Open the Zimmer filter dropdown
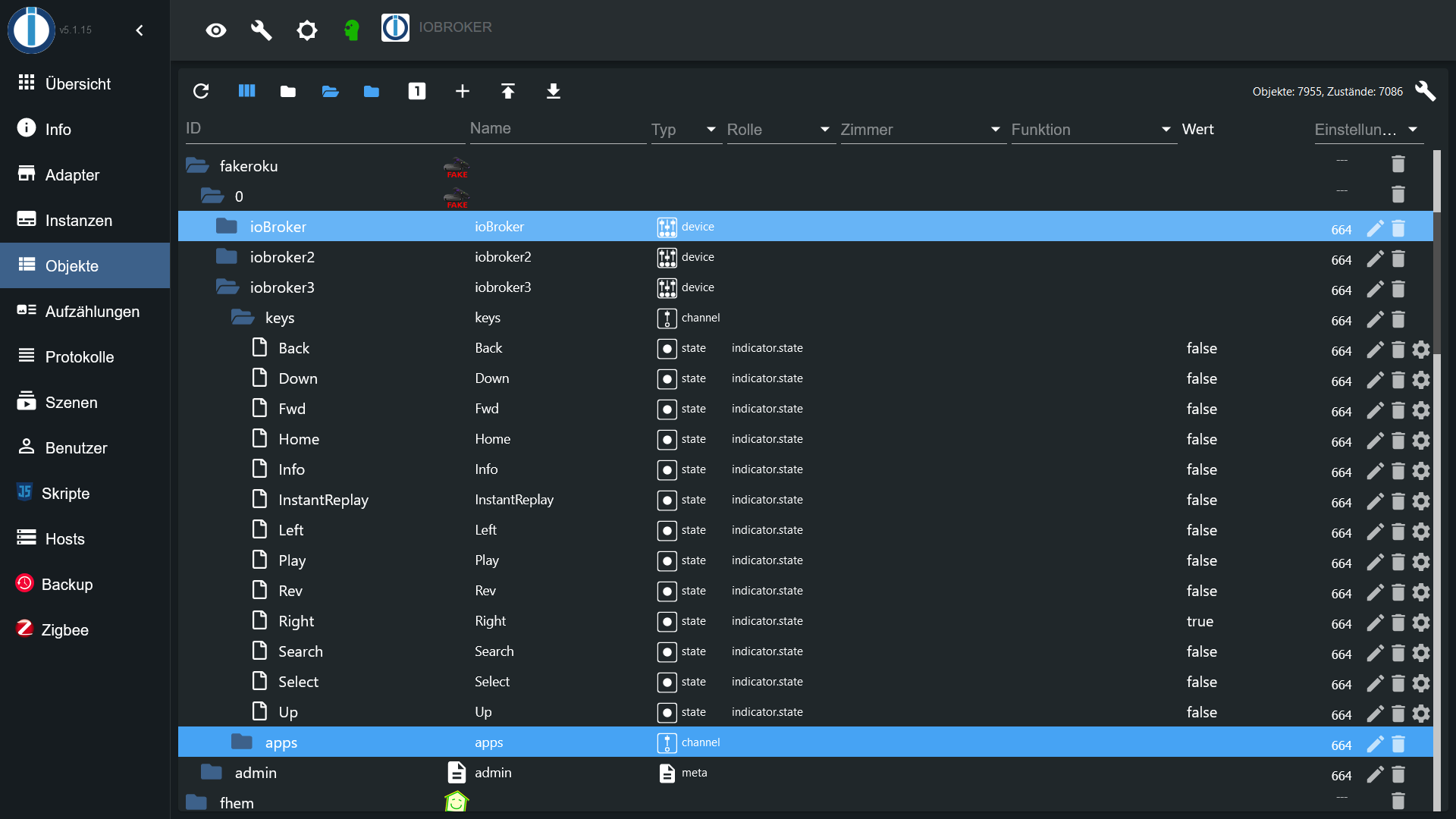Screen dimensions: 1456x819 [922, 130]
